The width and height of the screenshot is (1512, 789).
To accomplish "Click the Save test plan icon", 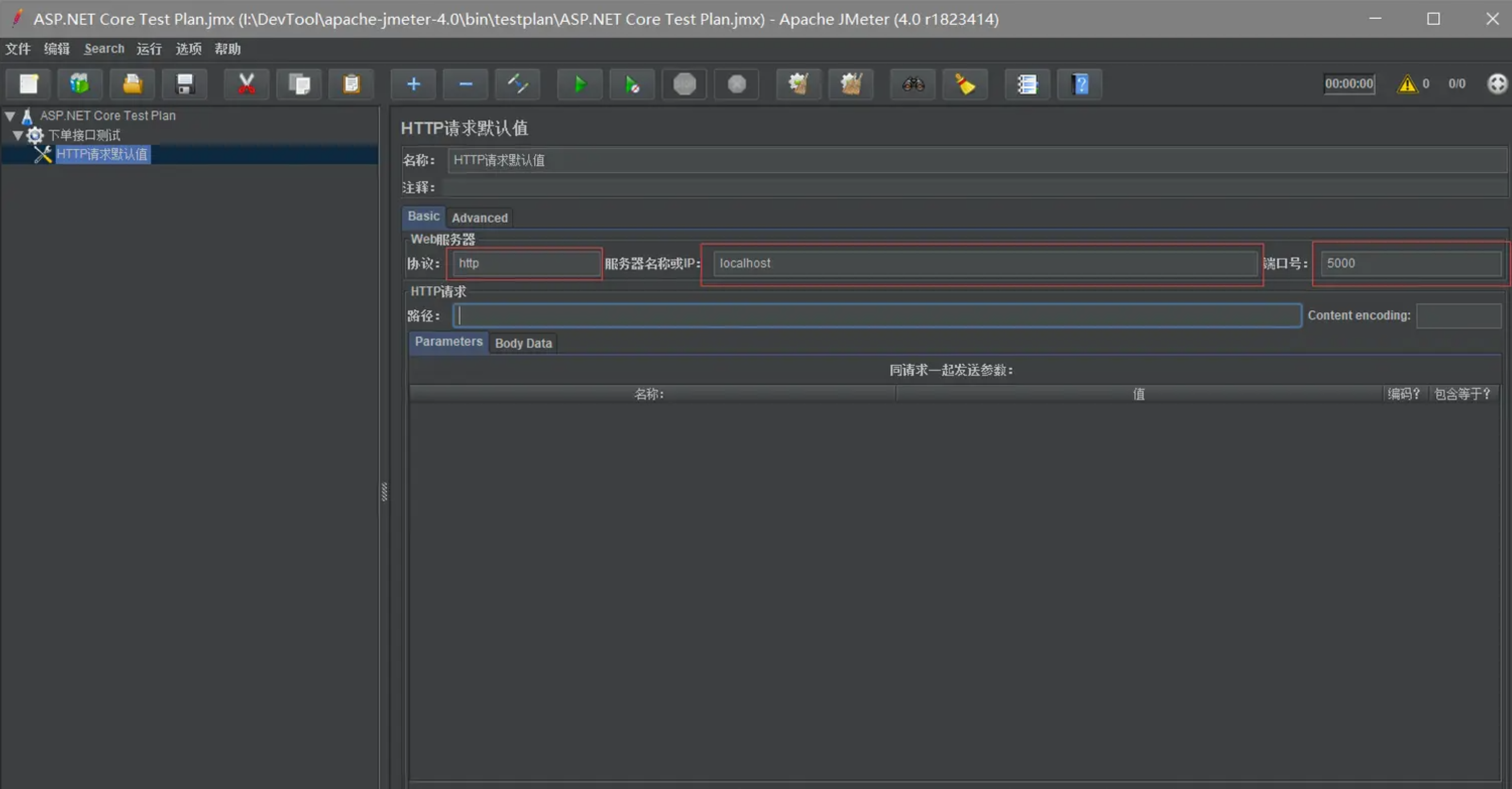I will (184, 84).
